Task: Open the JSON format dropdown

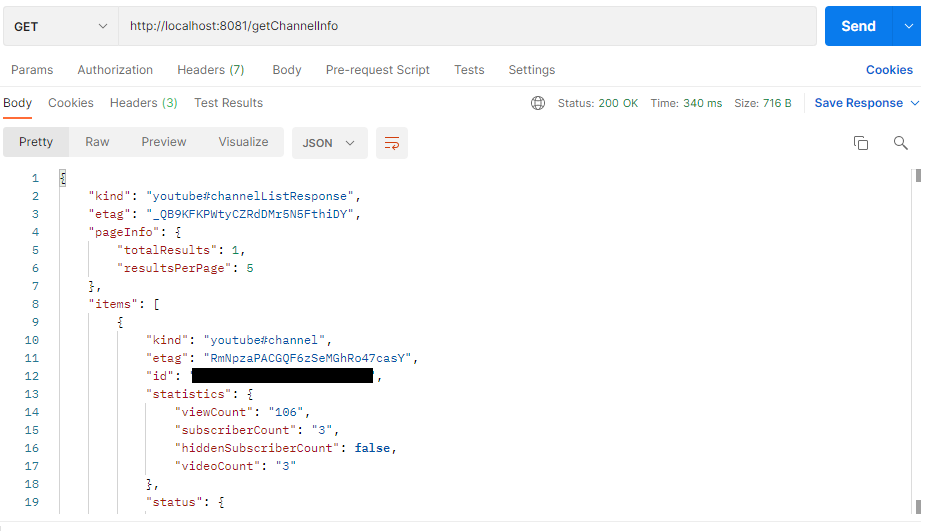Action: click(x=329, y=143)
